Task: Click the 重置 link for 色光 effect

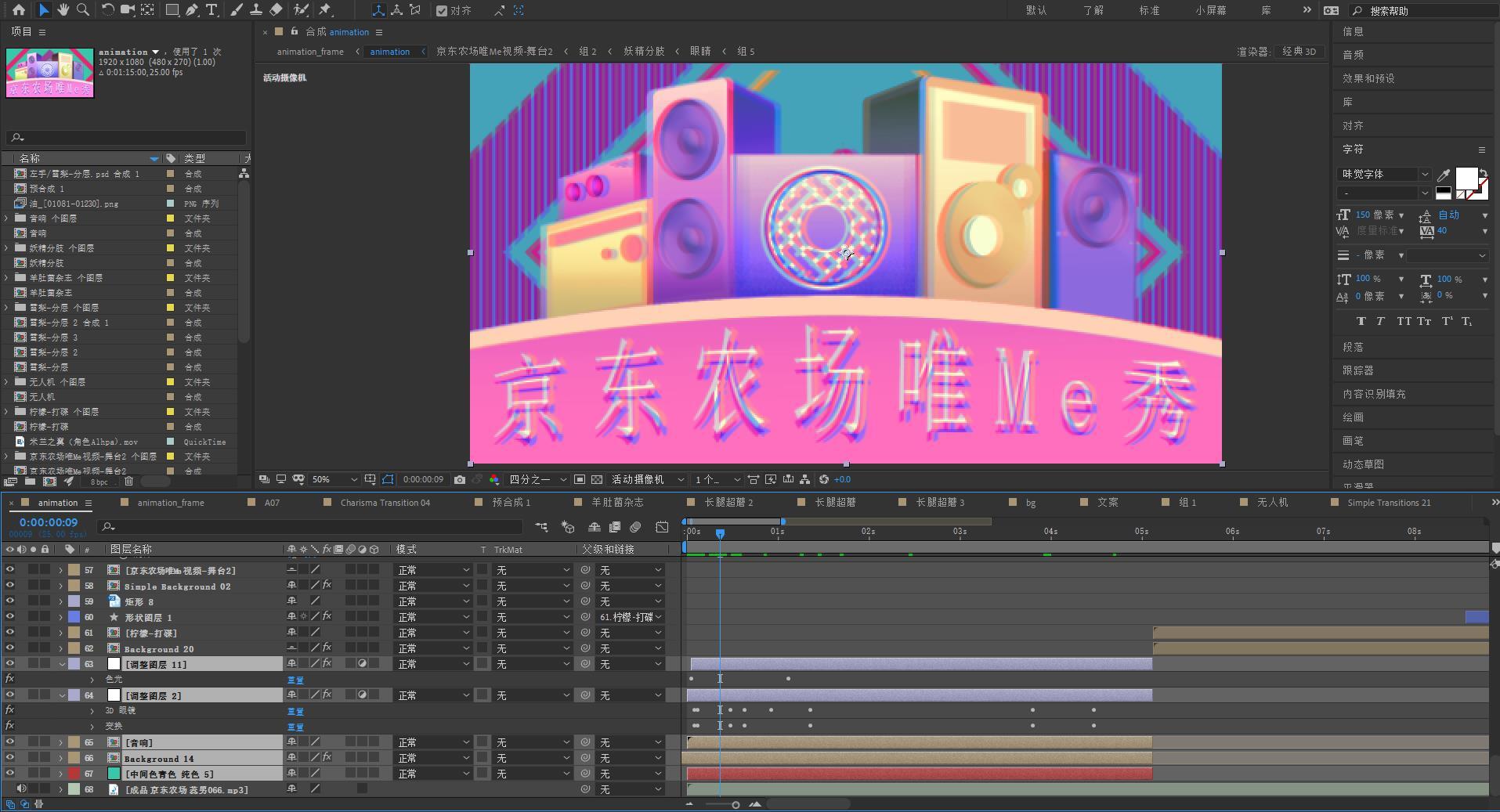Action: point(295,680)
